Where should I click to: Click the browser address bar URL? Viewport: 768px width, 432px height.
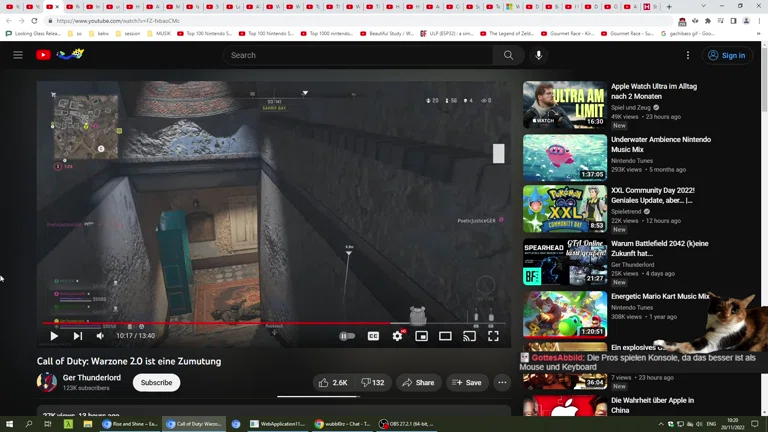118,21
